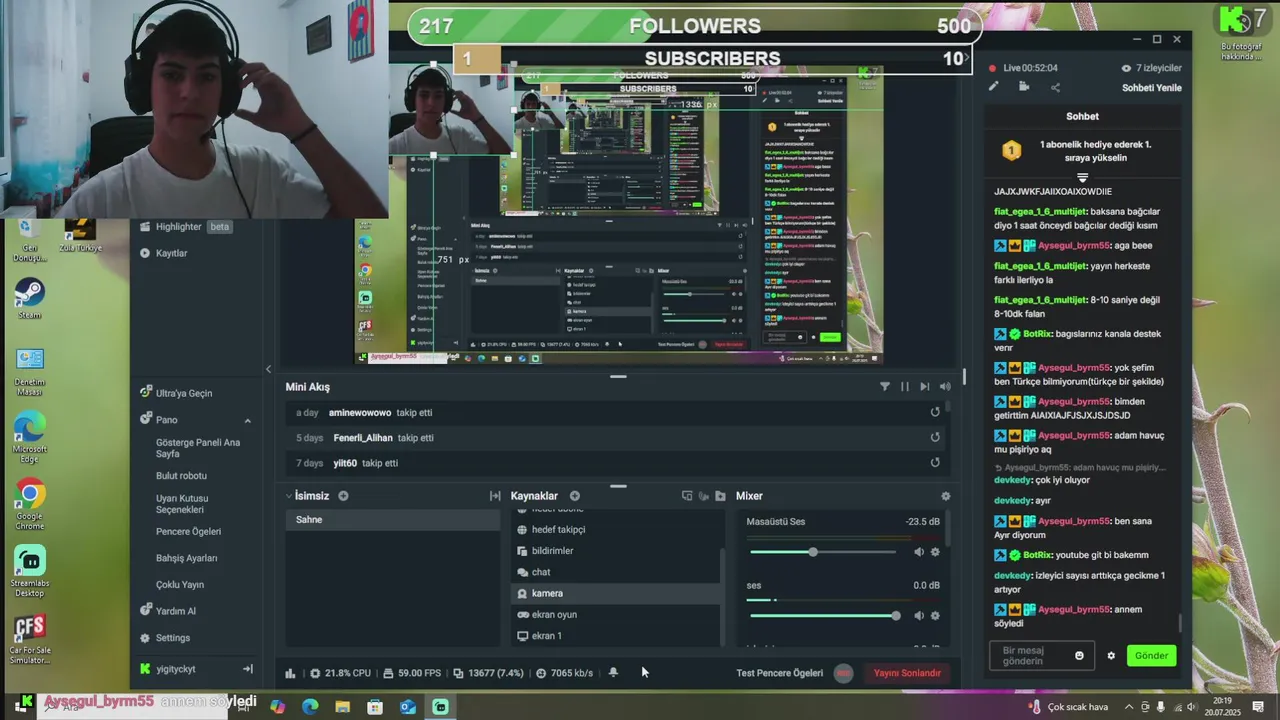Mute the ses audio source

point(919,615)
